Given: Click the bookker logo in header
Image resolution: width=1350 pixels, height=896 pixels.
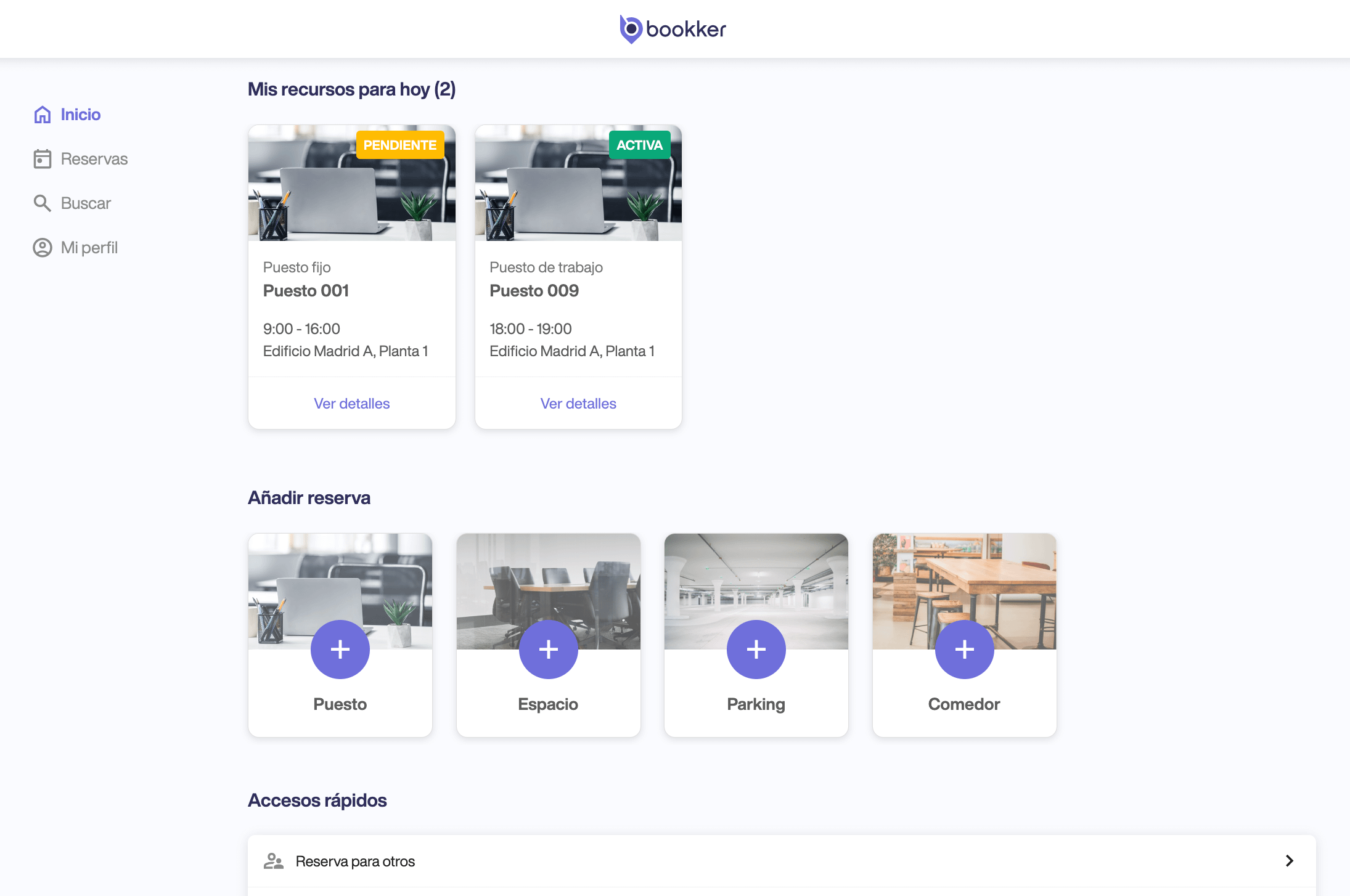Looking at the screenshot, I should 673,29.
